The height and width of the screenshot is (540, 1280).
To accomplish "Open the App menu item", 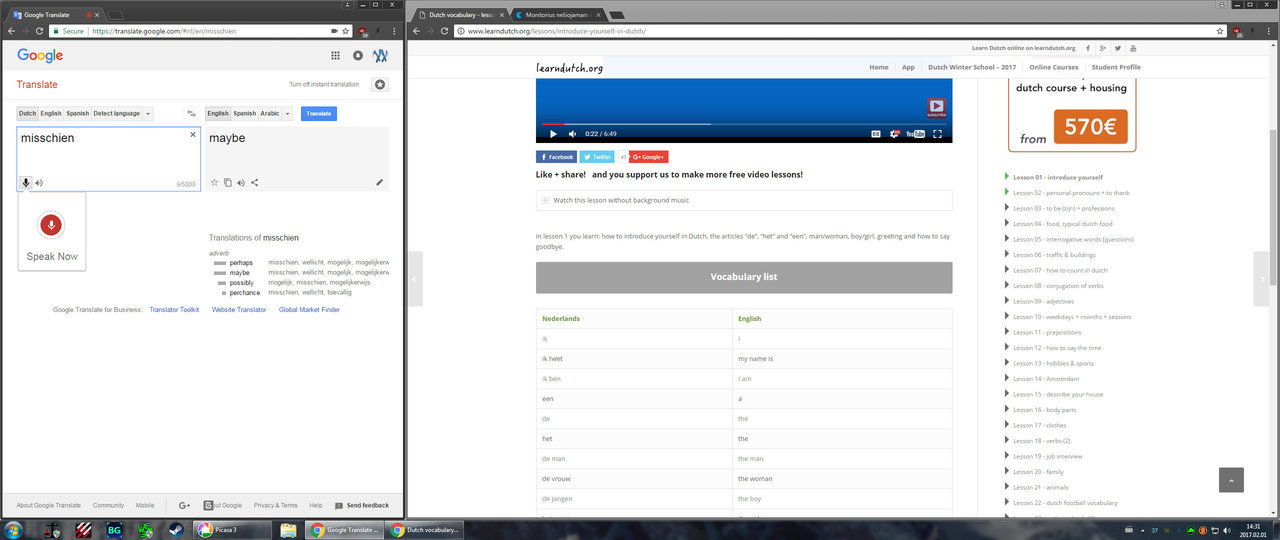I will [x=908, y=67].
